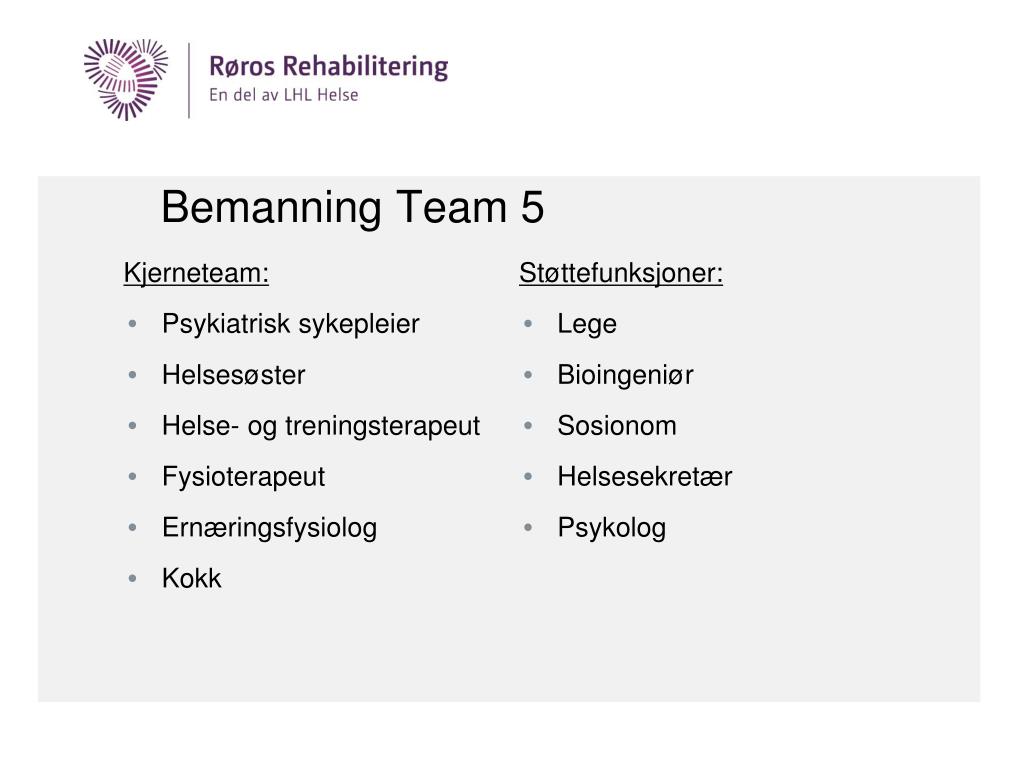
Task: Select the 'Psykiatrisk sykepleier' bullet item
Action: click(291, 324)
